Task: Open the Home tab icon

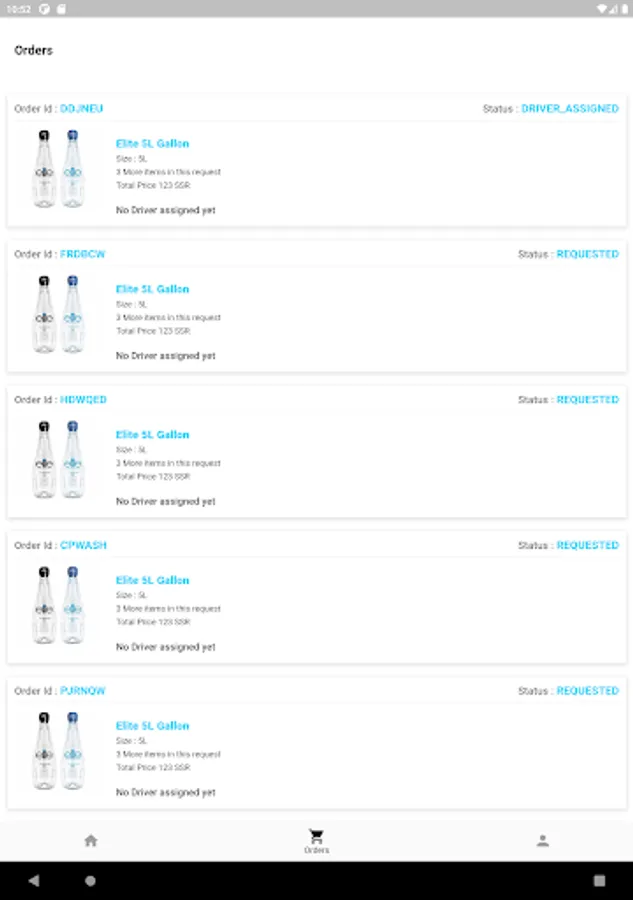Action: click(91, 841)
